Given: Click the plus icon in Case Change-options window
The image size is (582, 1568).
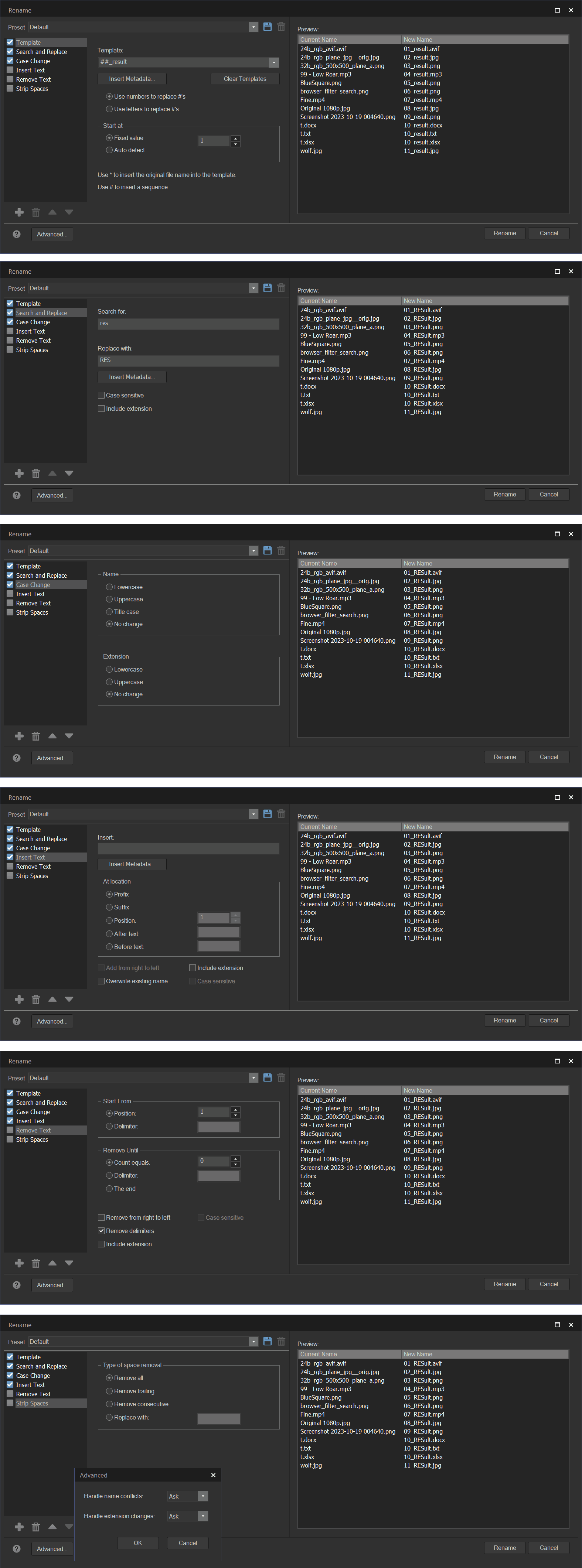Looking at the screenshot, I should tap(19, 736).
